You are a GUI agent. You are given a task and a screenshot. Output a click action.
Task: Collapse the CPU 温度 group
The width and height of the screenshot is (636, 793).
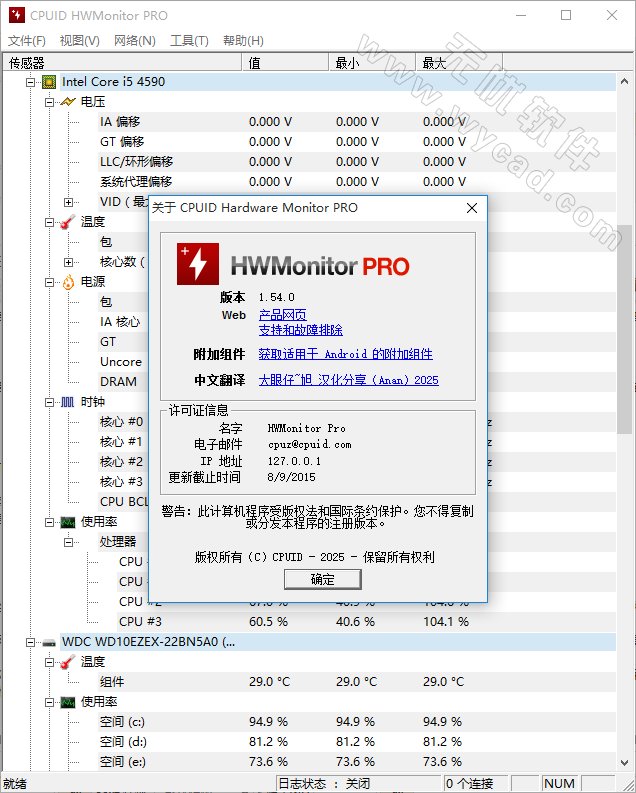coord(49,222)
